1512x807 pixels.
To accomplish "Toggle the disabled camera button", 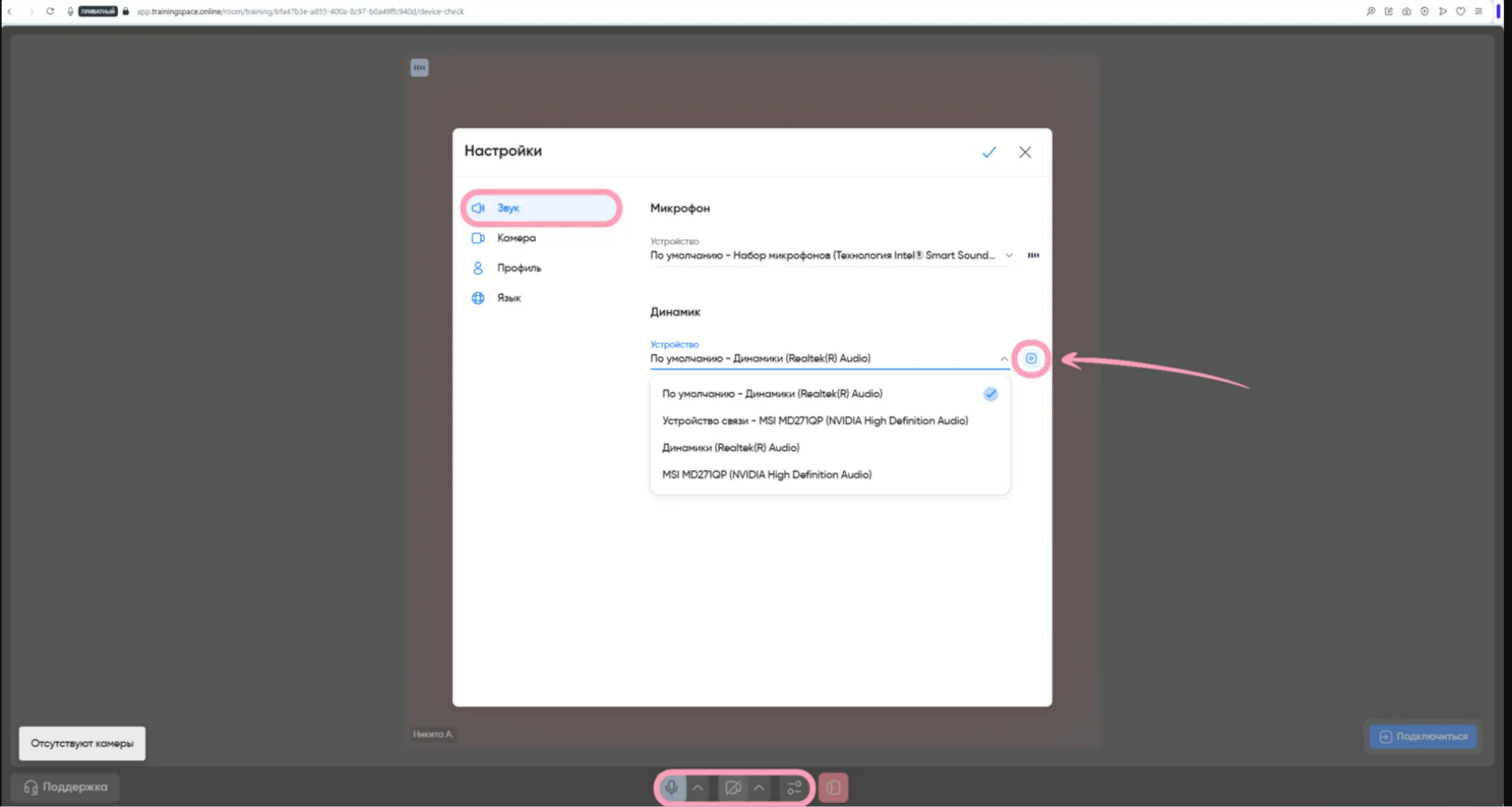I will [732, 788].
